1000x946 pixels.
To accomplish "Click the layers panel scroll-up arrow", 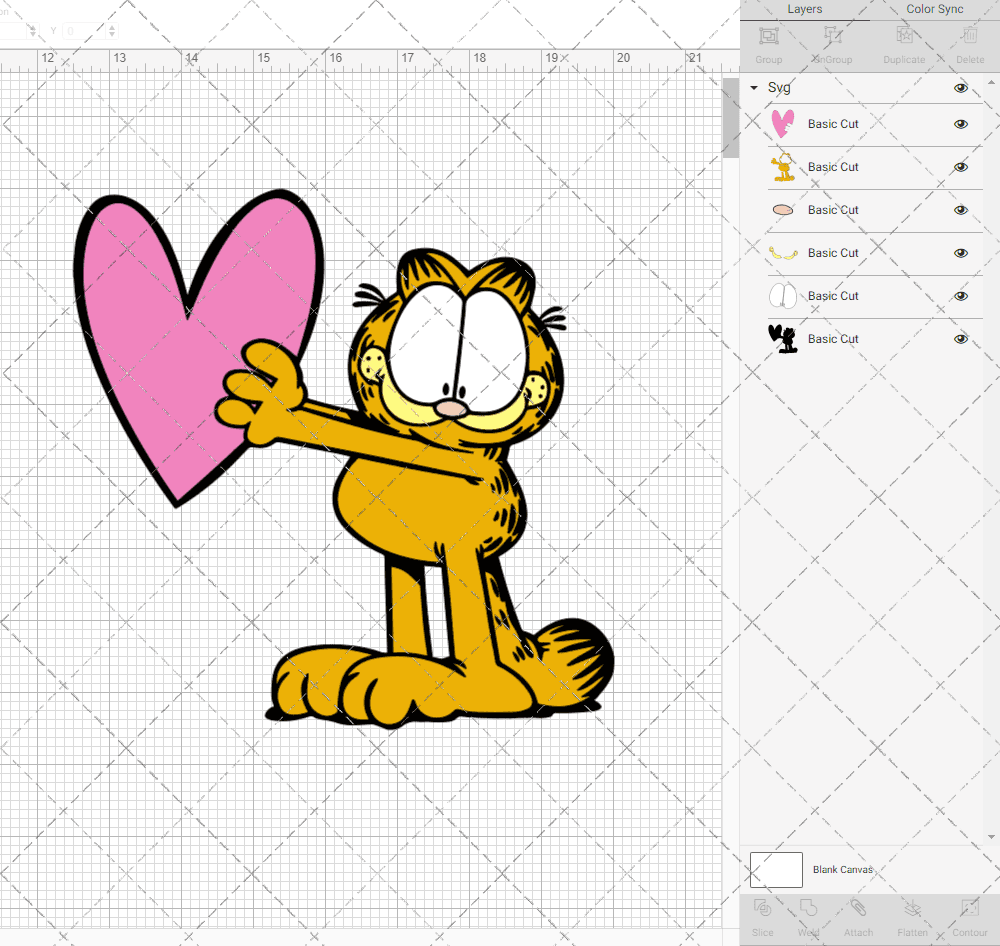I will pyautogui.click(x=991, y=83).
